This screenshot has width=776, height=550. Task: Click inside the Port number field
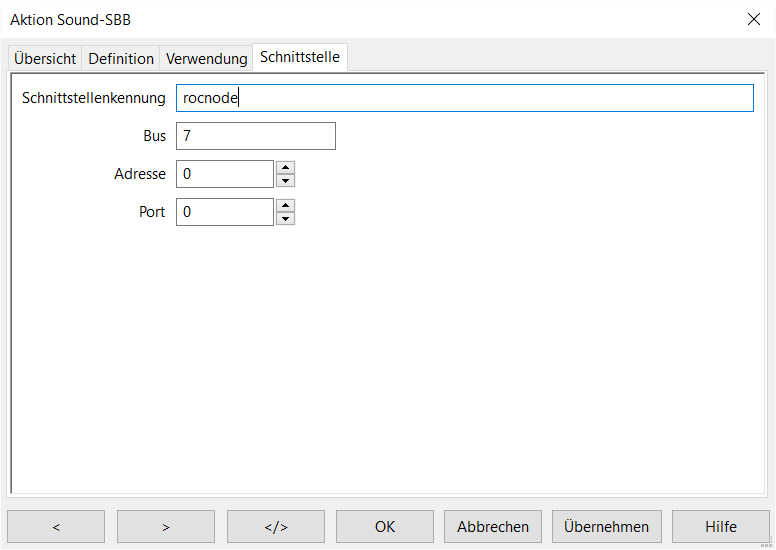[x=224, y=212]
